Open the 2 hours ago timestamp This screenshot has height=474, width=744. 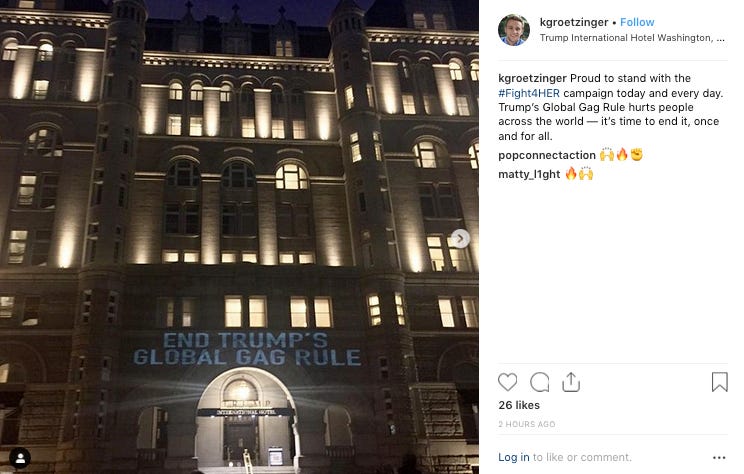pos(527,424)
